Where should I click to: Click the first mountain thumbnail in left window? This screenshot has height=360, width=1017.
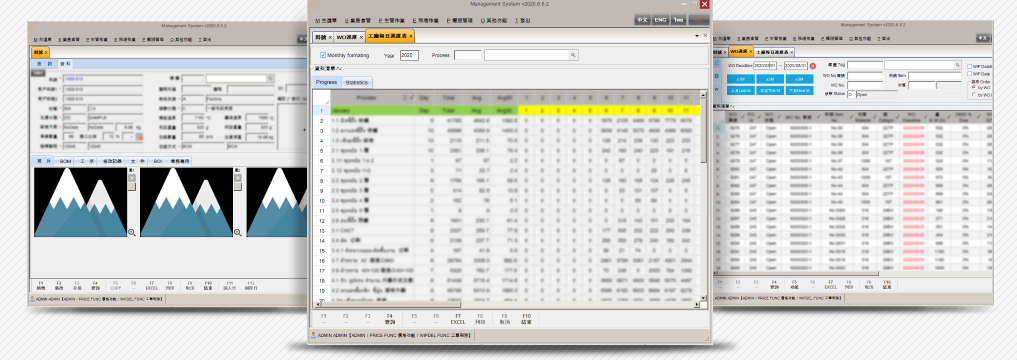[80, 202]
